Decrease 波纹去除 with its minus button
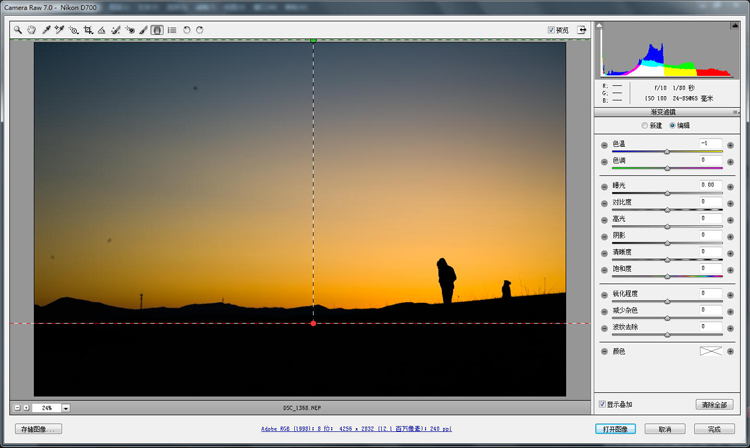Image resolution: width=750 pixels, height=448 pixels. pos(604,328)
